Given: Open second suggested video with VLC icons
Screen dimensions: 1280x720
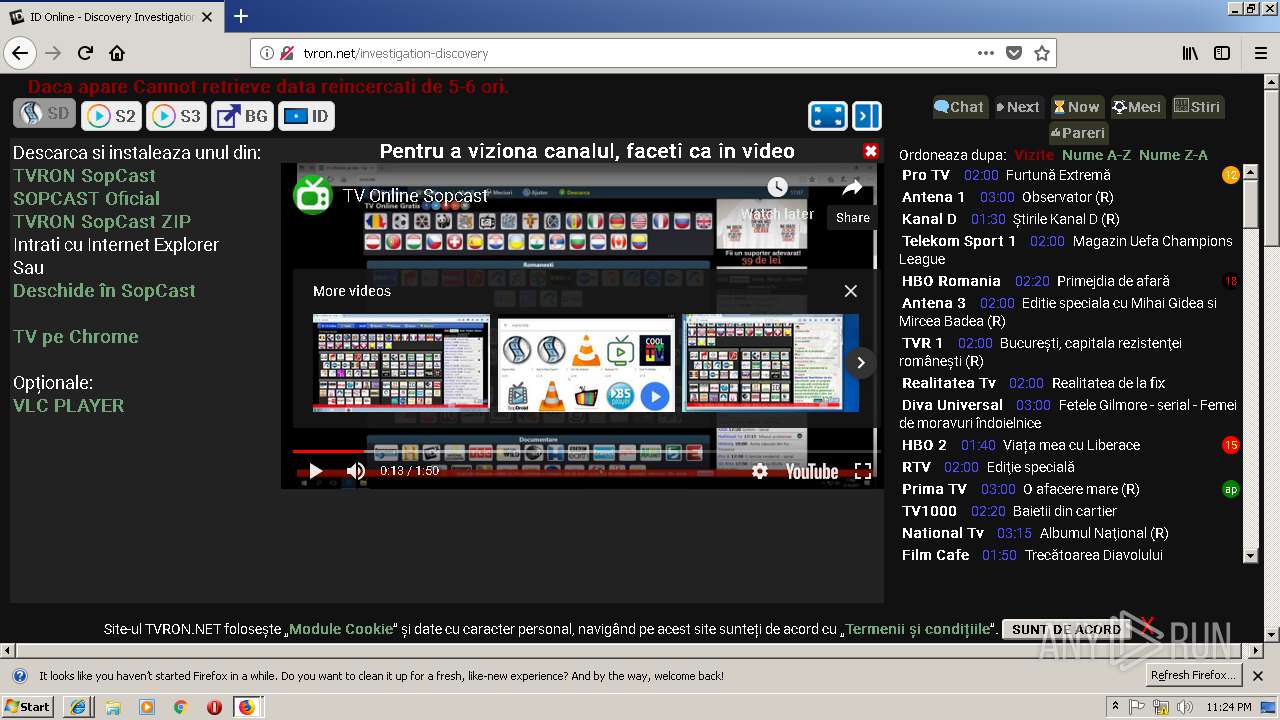Looking at the screenshot, I should tap(586, 363).
